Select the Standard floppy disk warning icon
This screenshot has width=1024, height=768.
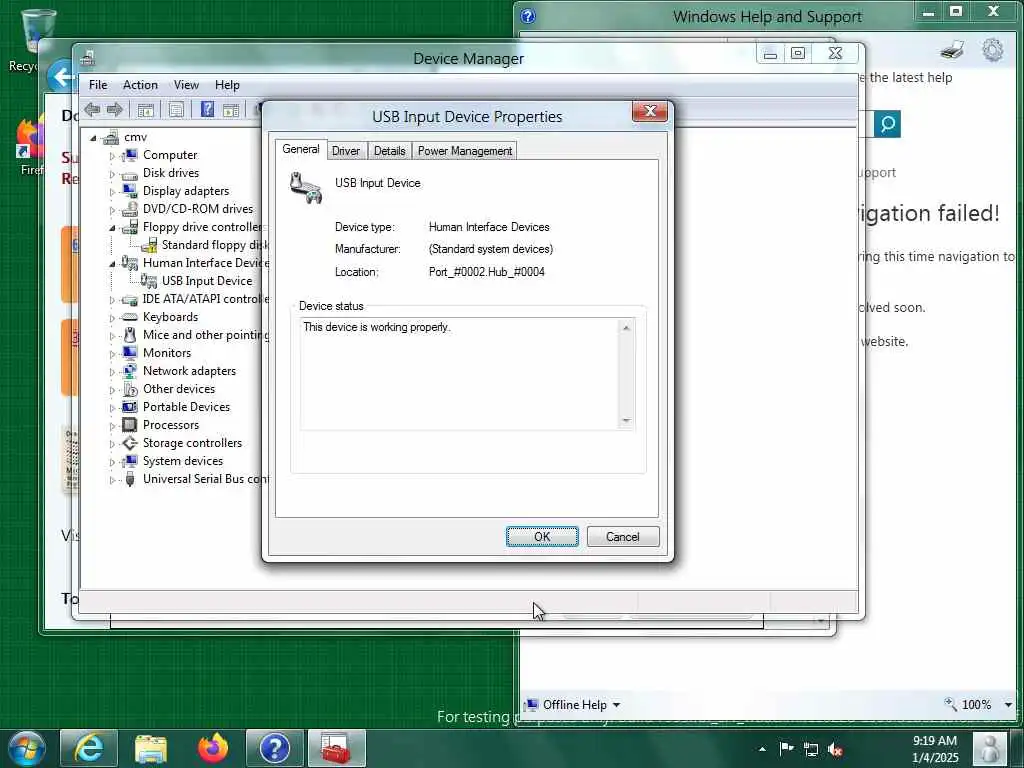pyautogui.click(x=149, y=245)
